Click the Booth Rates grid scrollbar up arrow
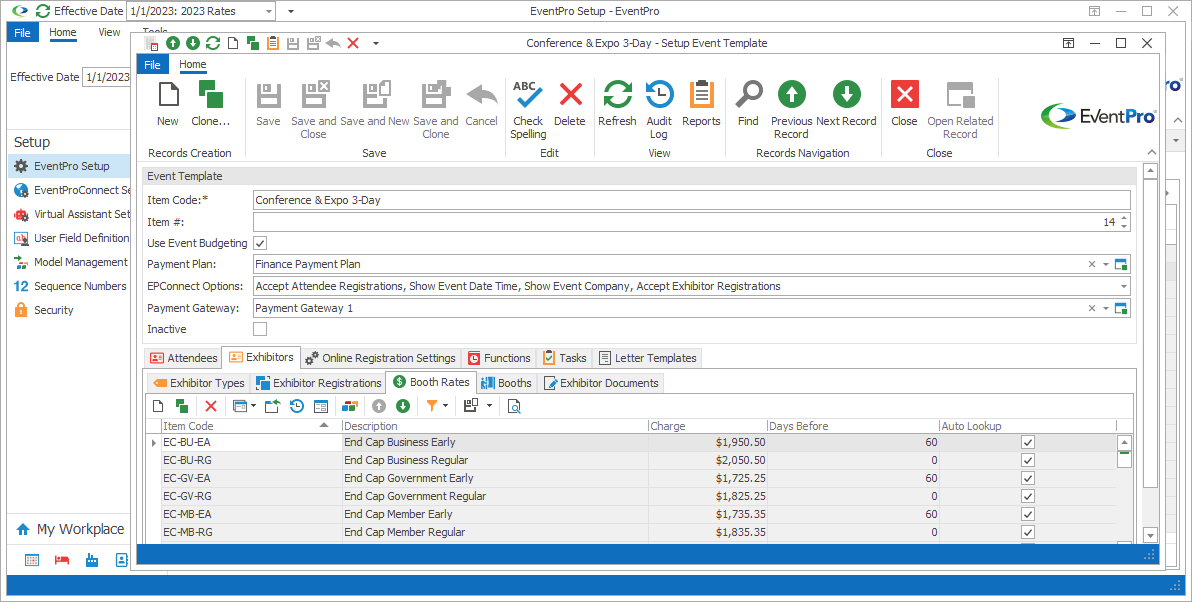 pos(1124,442)
